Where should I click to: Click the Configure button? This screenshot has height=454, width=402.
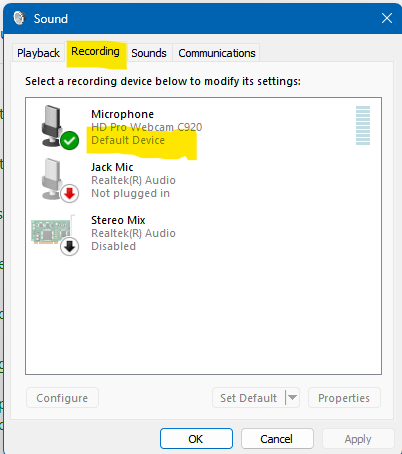click(x=62, y=397)
